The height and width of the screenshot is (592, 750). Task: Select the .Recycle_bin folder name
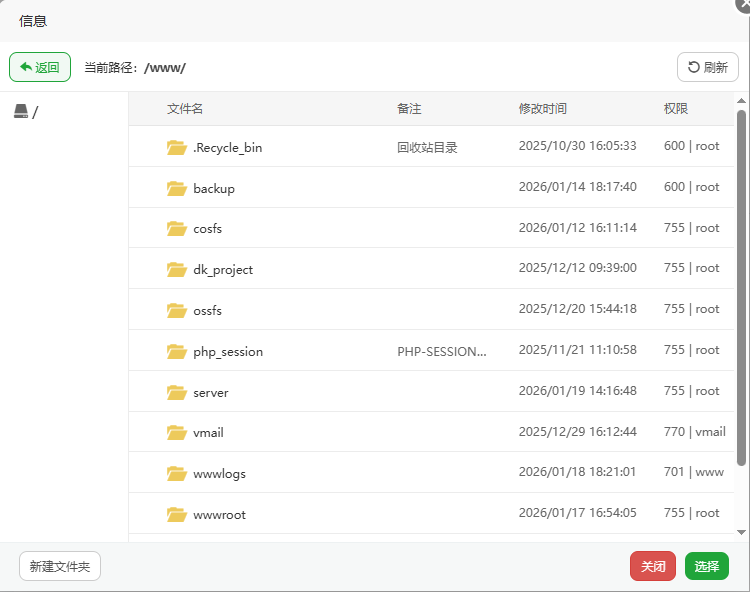click(228, 148)
